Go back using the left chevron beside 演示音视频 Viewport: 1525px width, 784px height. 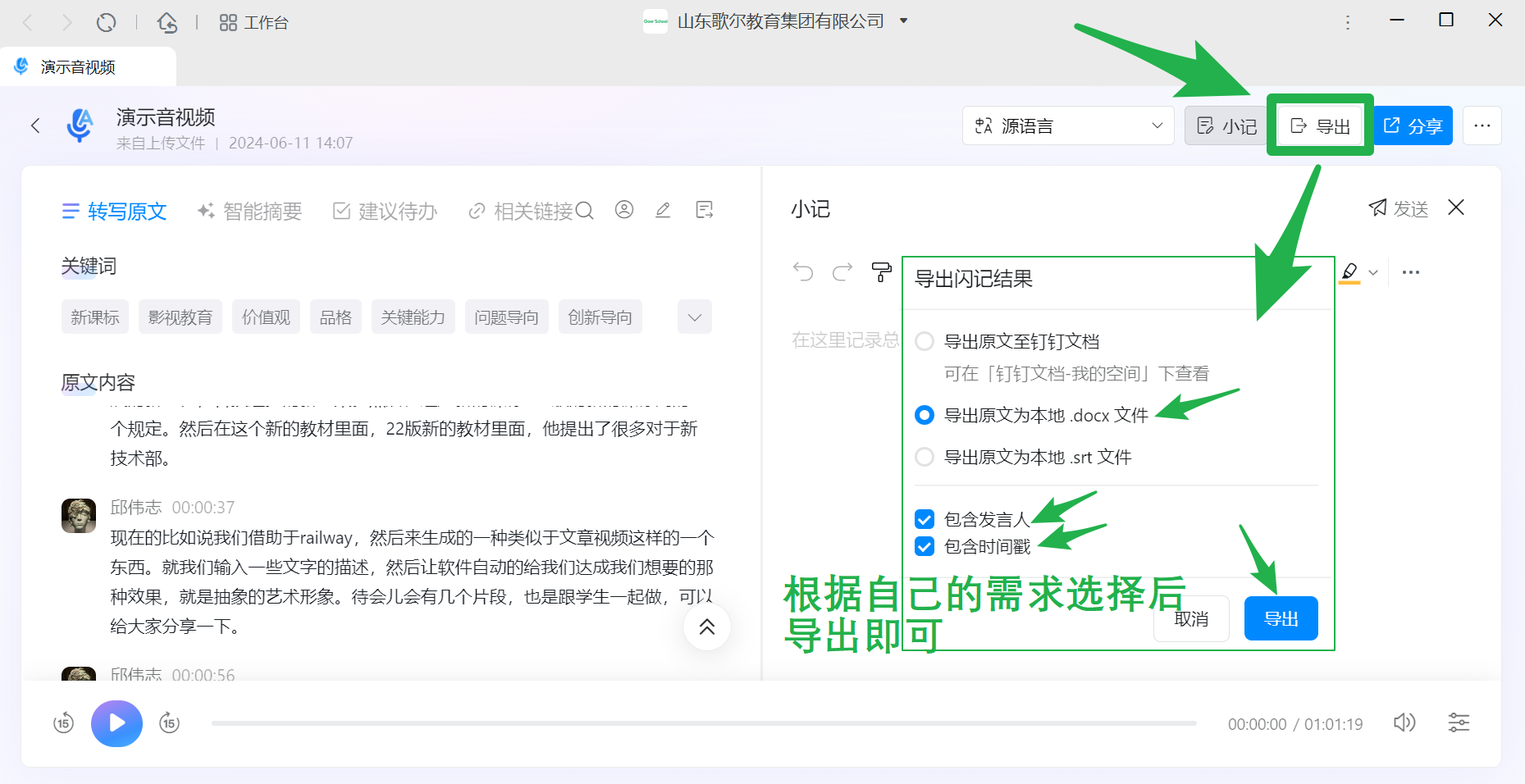click(35, 125)
